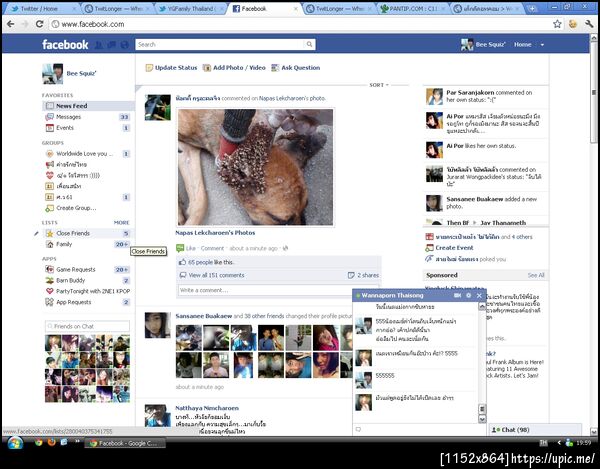
Task: Expand MORE lists in sidebar
Action: pyautogui.click(x=122, y=223)
